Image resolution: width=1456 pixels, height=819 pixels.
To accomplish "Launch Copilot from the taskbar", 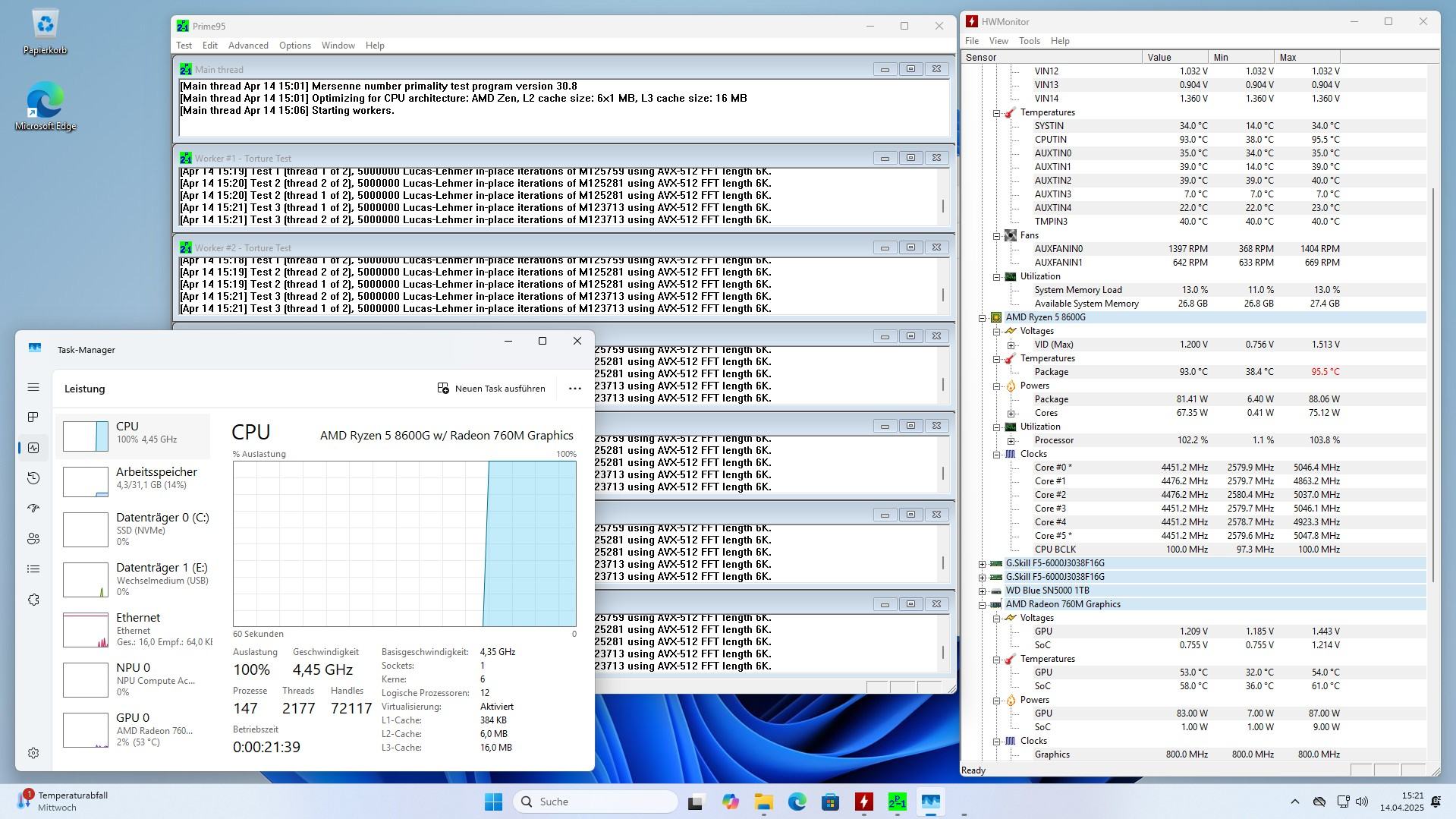I will click(730, 802).
